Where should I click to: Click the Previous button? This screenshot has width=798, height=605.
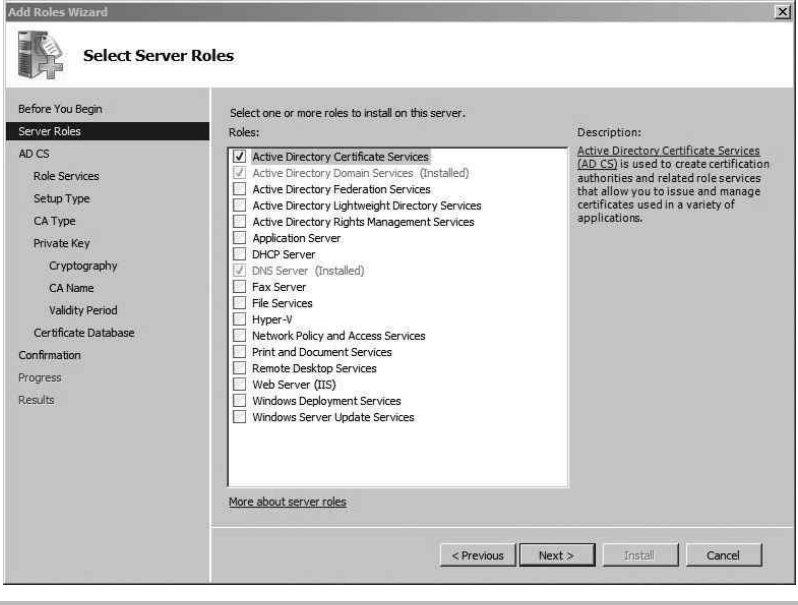pos(478,555)
